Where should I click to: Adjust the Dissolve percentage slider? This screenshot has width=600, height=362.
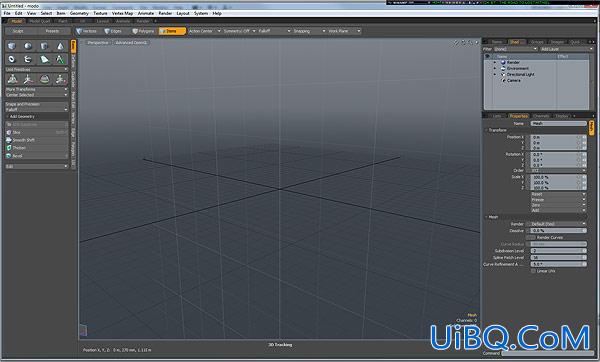pyautogui.click(x=558, y=231)
